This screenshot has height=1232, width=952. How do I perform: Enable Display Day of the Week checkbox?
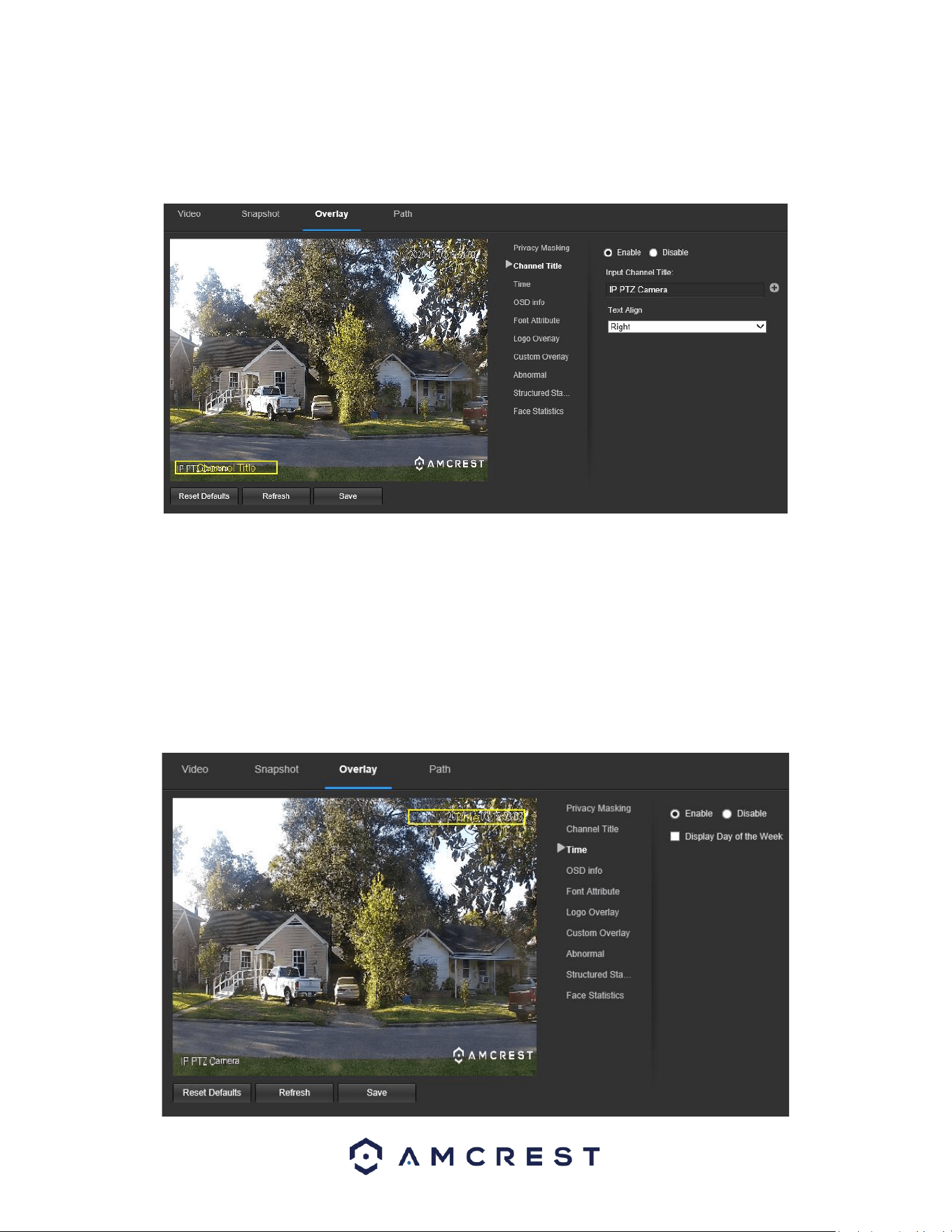click(x=675, y=836)
